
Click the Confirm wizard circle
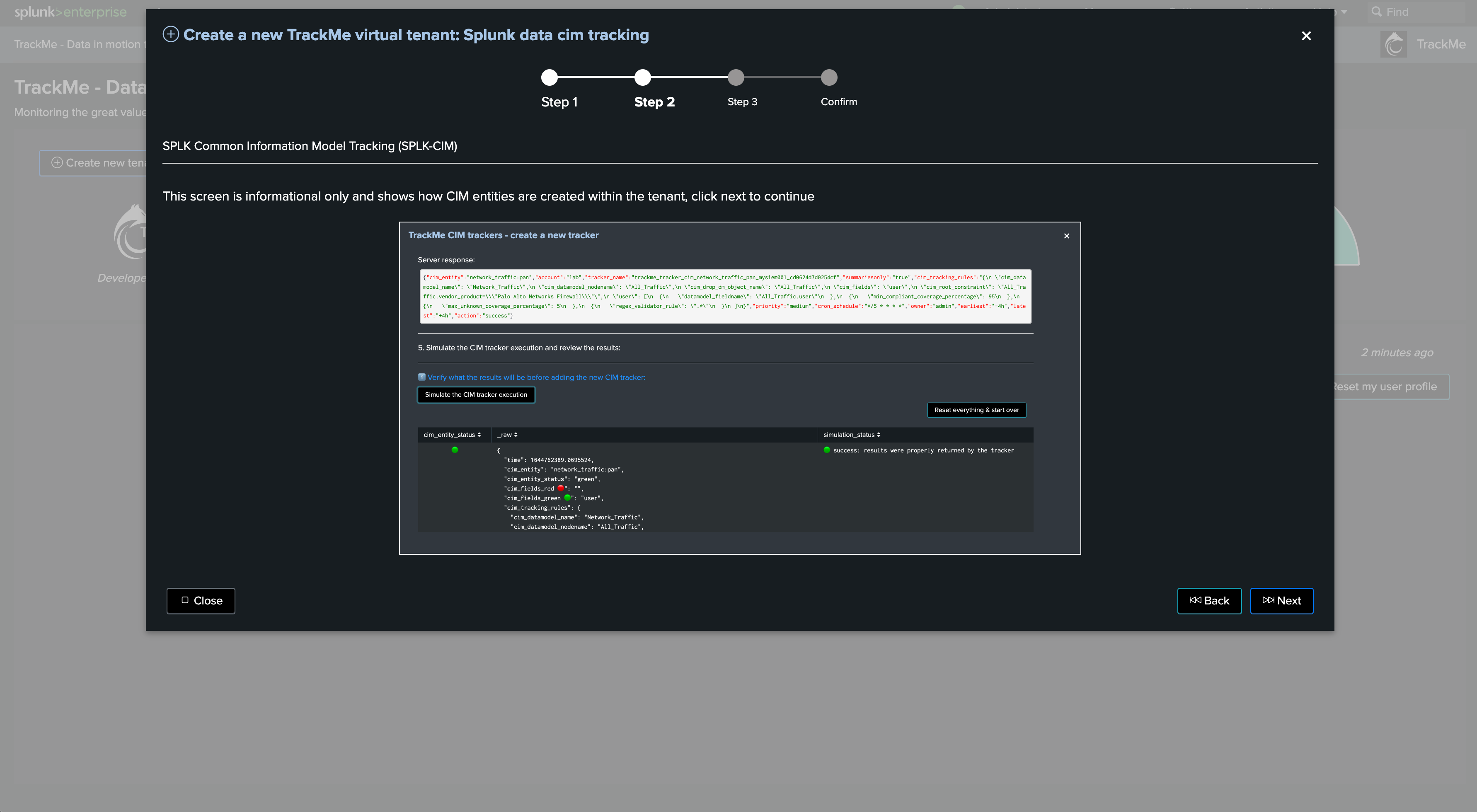(829, 77)
